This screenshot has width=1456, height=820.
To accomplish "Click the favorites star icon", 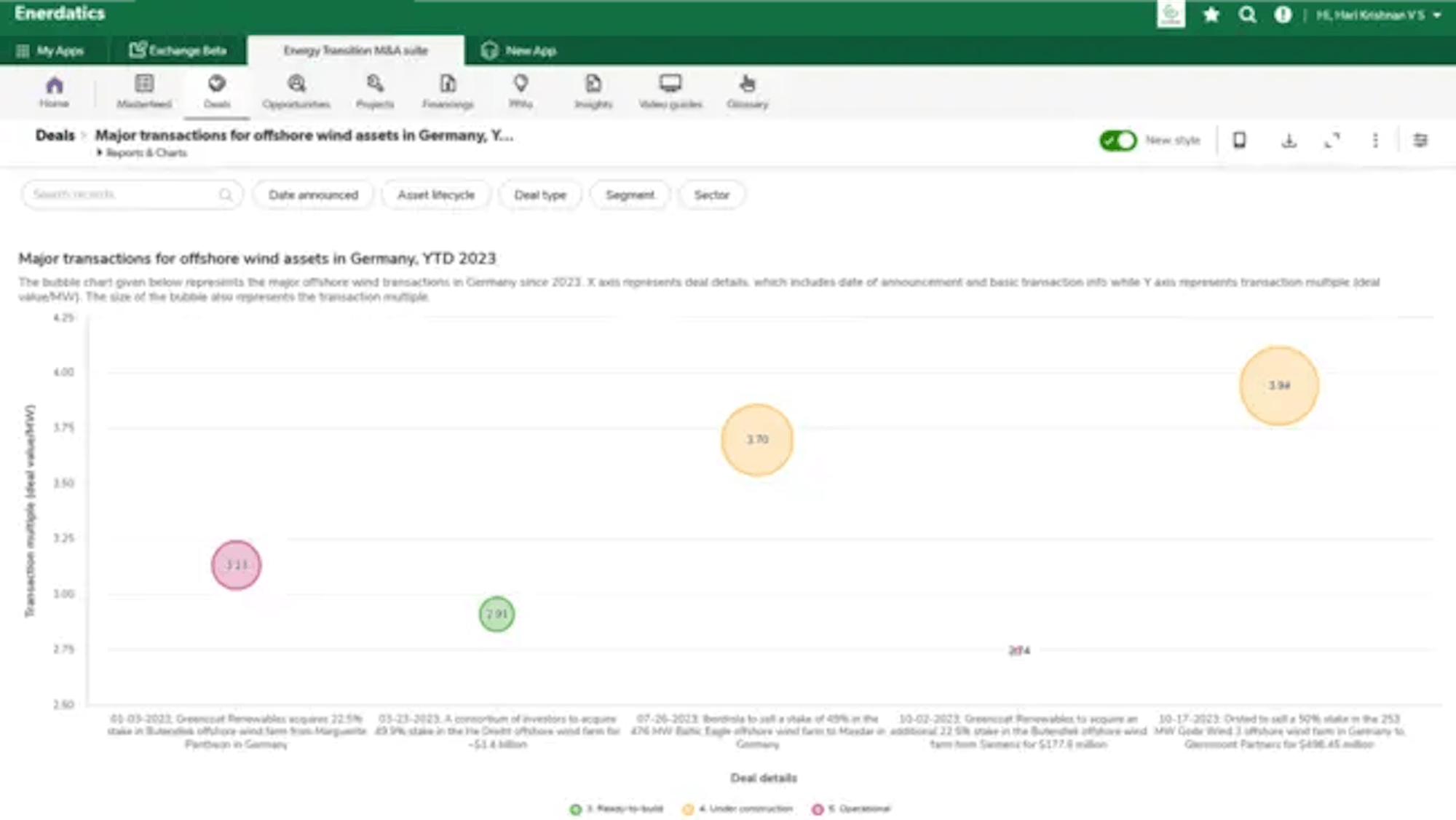I will click(1211, 15).
